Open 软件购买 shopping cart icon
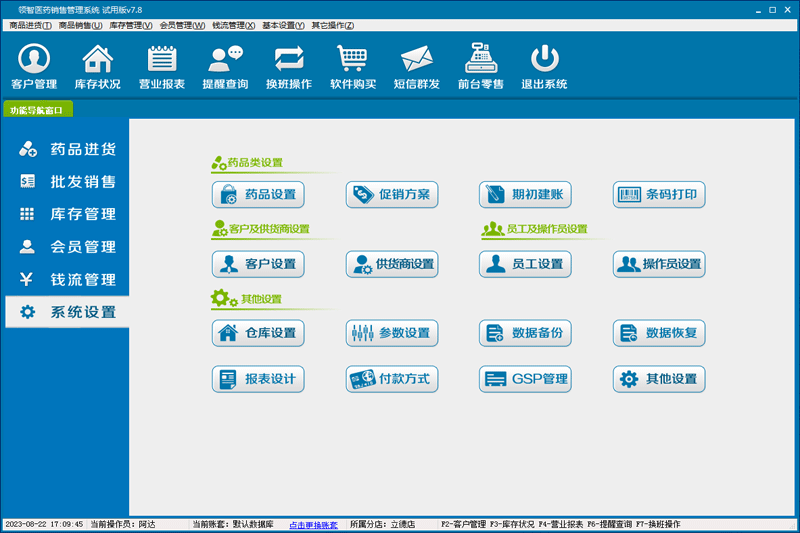This screenshot has height=533, width=800. click(353, 66)
